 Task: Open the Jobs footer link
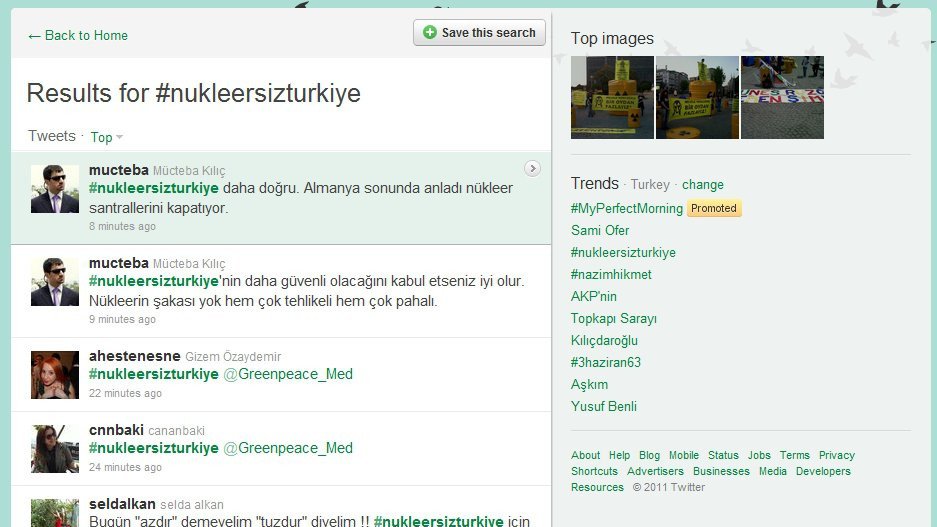tap(760, 455)
